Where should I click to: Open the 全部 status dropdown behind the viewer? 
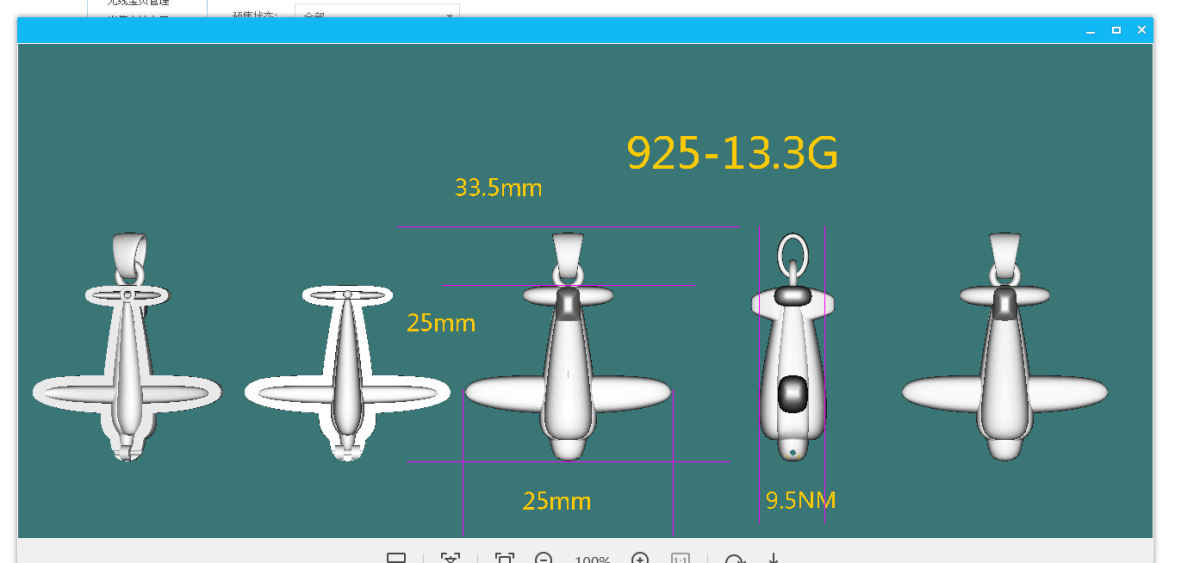(x=376, y=14)
